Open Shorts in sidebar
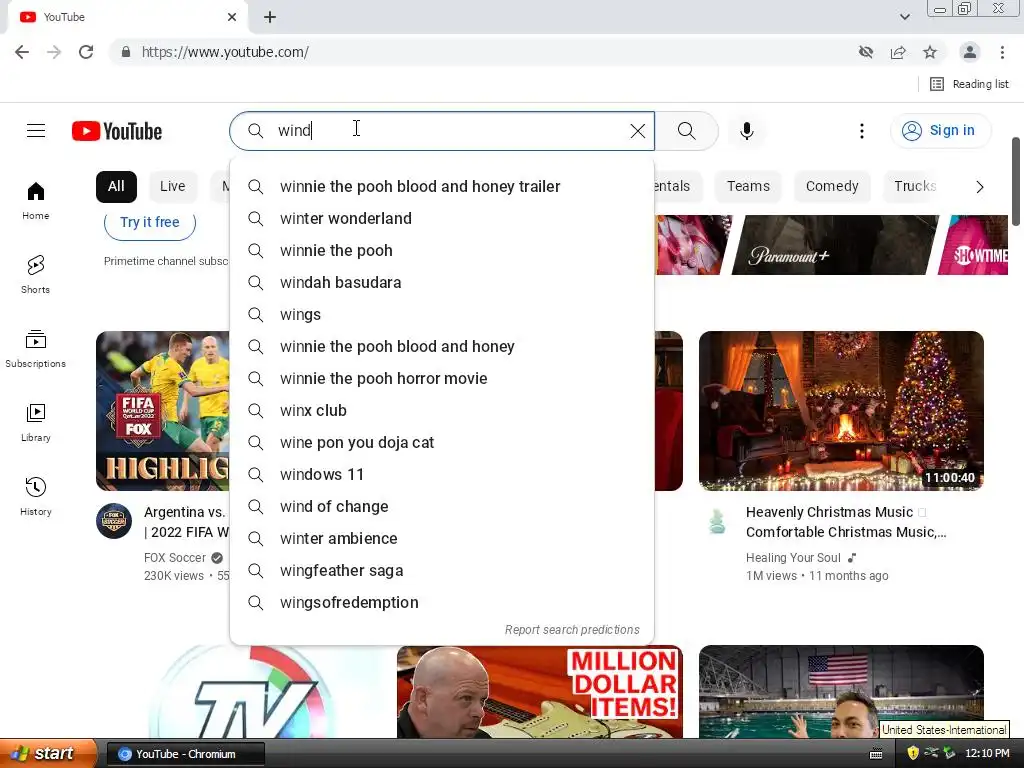Screen dimensions: 1024x768 (36, 274)
